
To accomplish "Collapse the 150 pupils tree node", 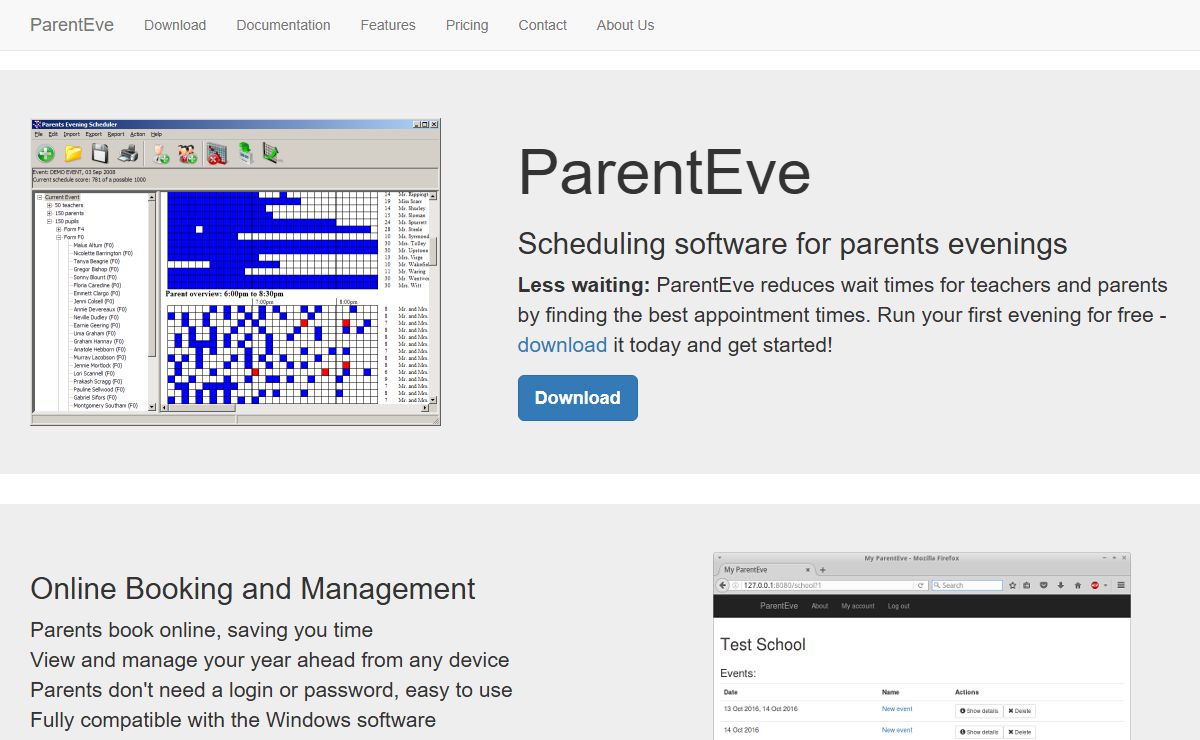I will pyautogui.click(x=49, y=221).
